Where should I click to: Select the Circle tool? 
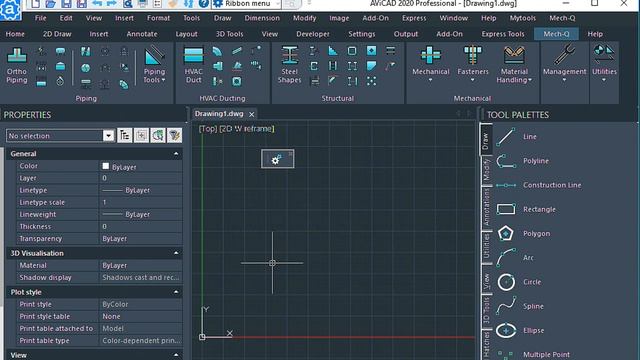(518, 282)
